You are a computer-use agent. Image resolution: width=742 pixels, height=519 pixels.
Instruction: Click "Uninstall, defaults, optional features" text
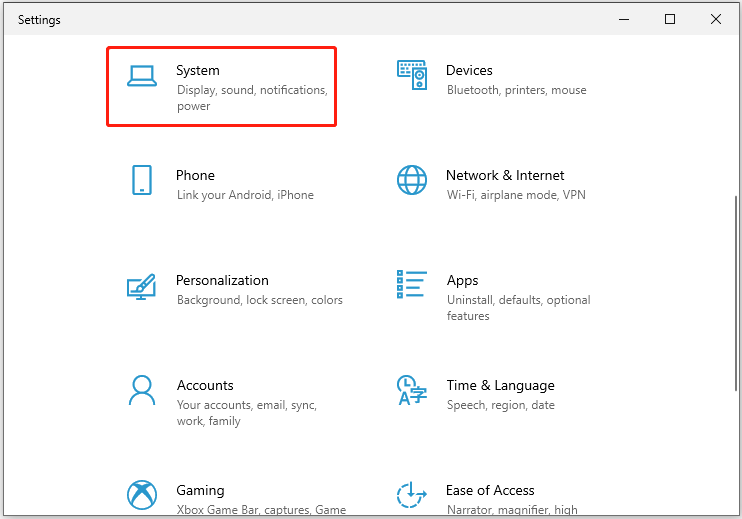click(x=519, y=308)
